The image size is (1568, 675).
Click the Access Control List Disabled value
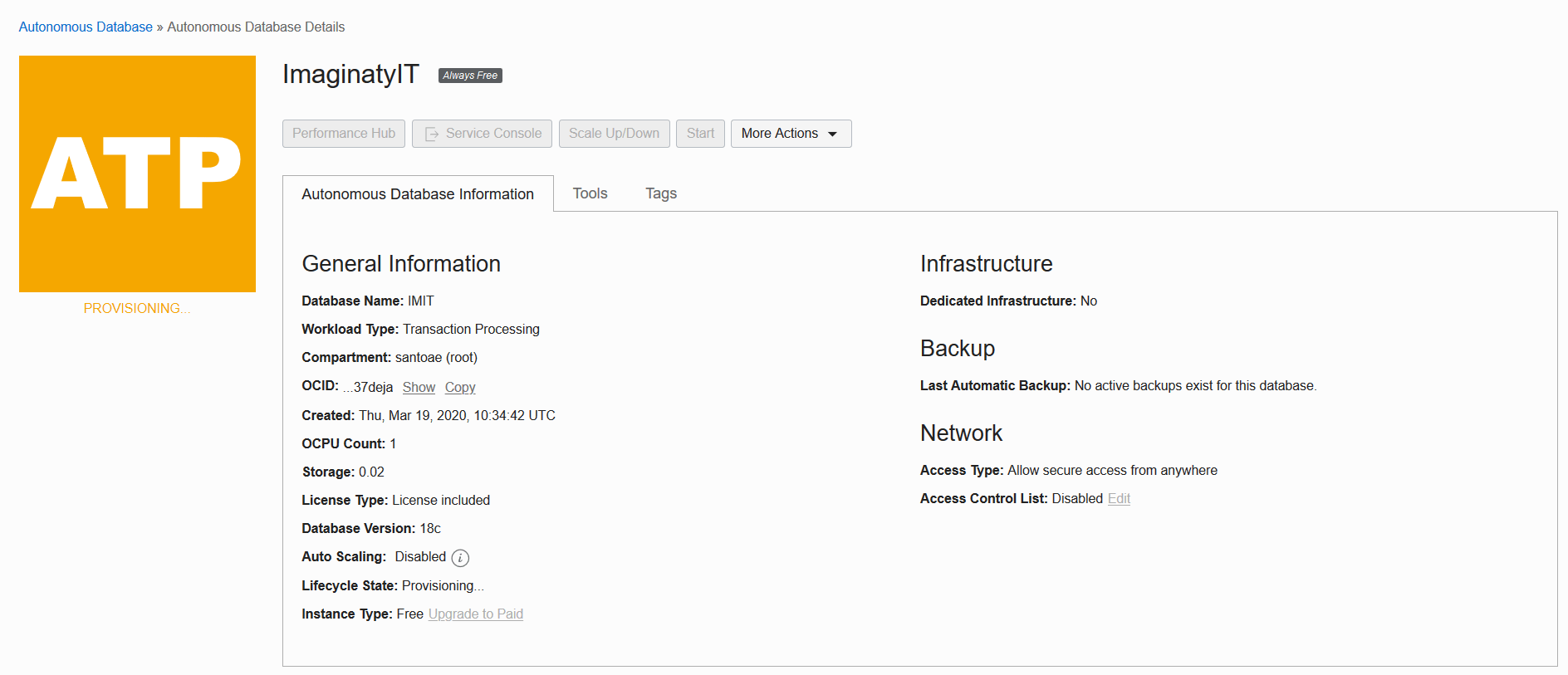click(1077, 498)
